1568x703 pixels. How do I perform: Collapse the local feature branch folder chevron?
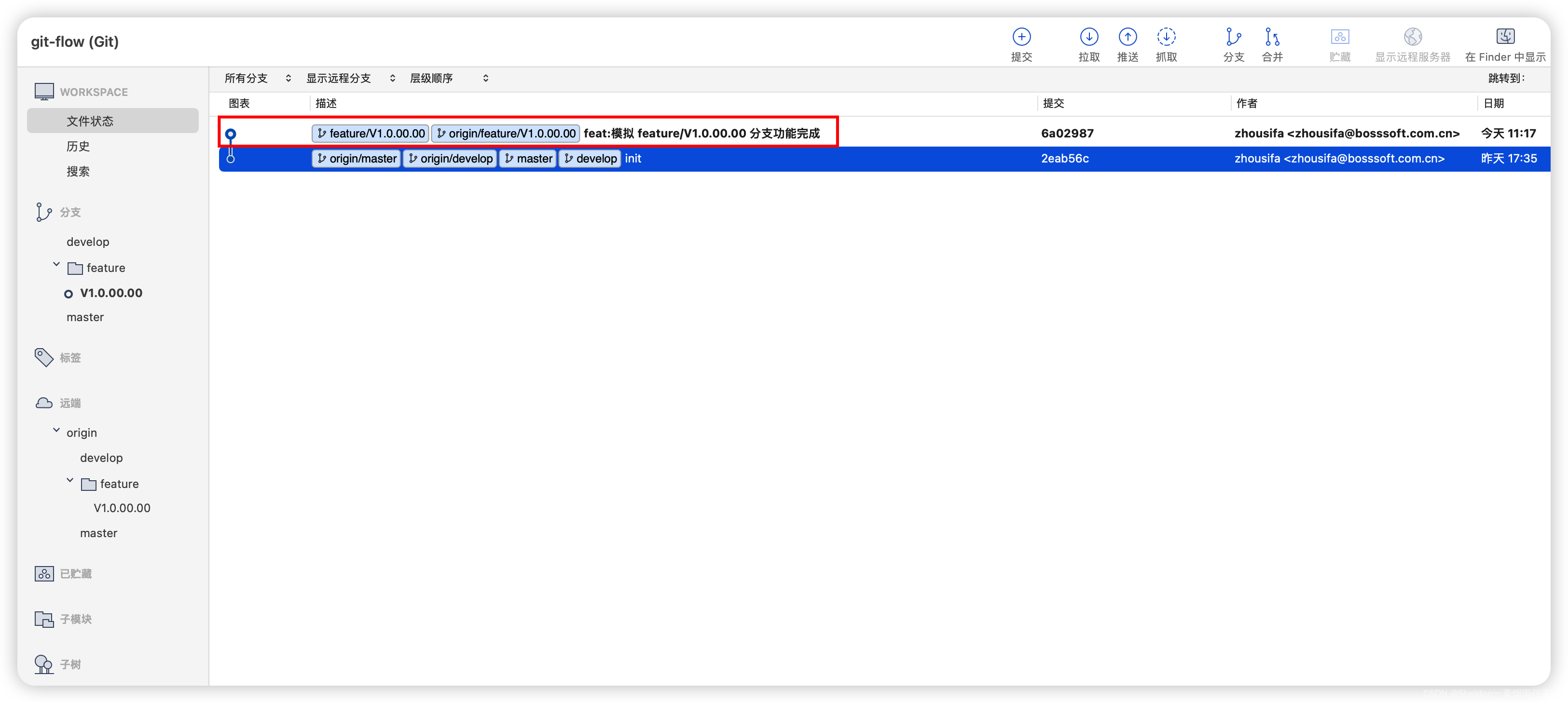[56, 265]
